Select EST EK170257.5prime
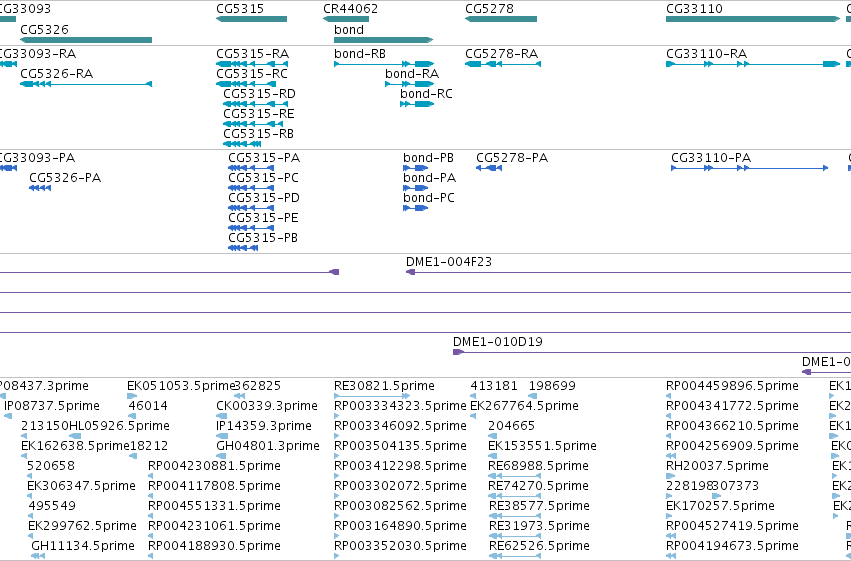Image resolution: width=851 pixels, height=561 pixels. click(720, 506)
